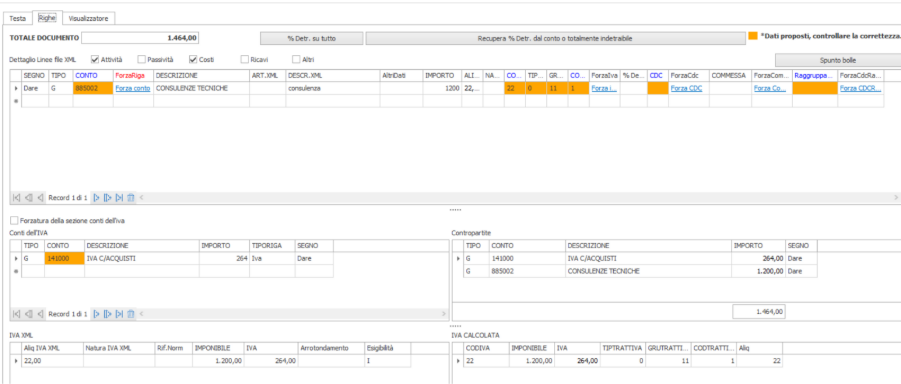Image resolution: width=901 pixels, height=384 pixels.
Task: Click Recupera % Detr. dal conto button
Action: [555, 39]
